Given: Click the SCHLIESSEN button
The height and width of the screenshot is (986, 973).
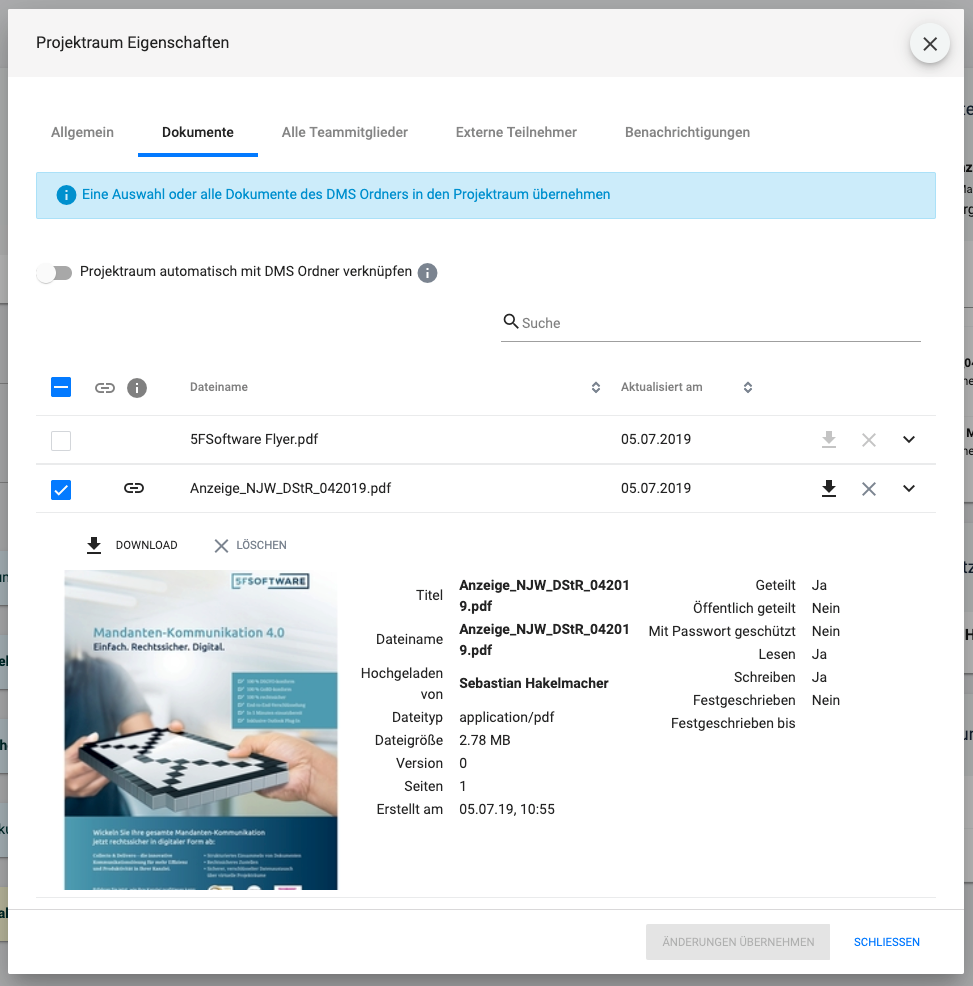Looking at the screenshot, I should click(886, 942).
